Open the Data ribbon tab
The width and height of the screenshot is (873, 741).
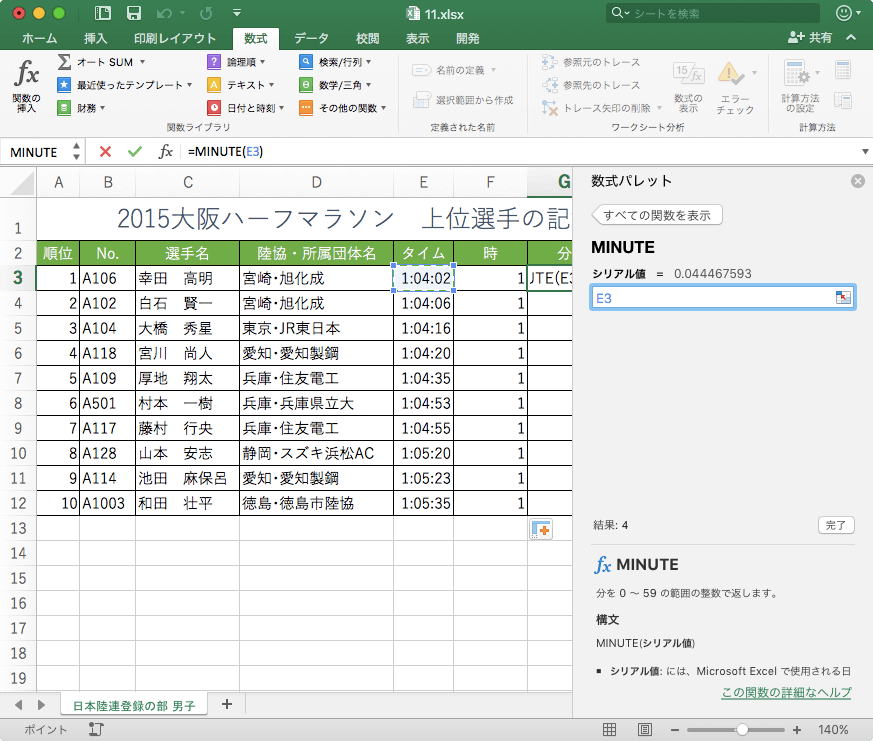tap(312, 38)
